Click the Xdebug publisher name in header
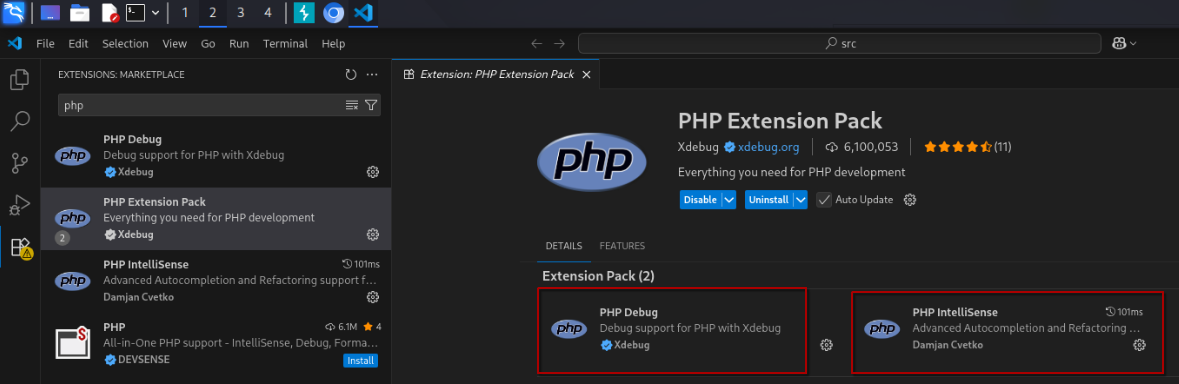This screenshot has width=1179, height=384. coord(698,147)
